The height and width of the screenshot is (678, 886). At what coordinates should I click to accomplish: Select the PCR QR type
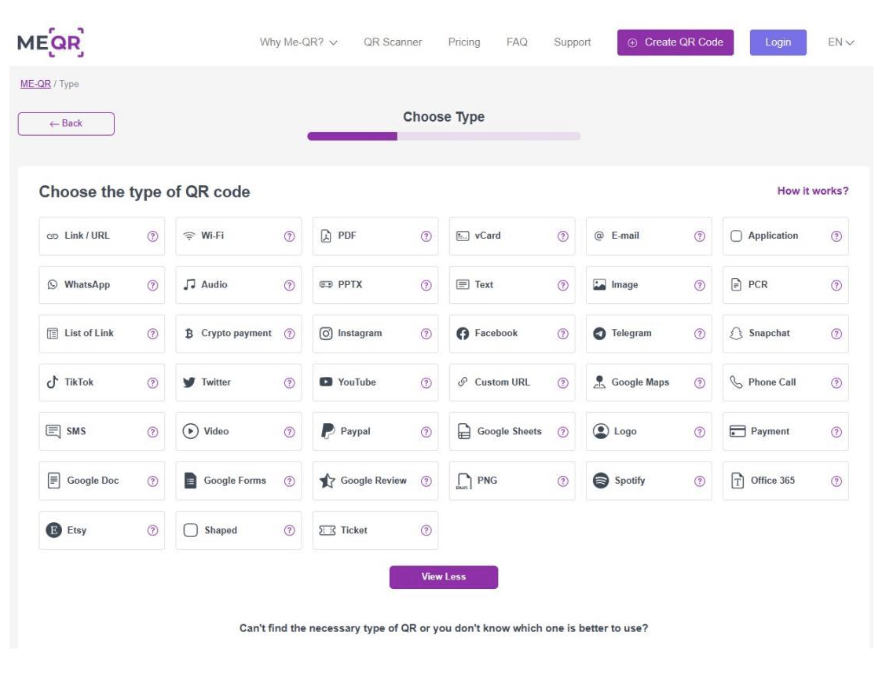785,285
